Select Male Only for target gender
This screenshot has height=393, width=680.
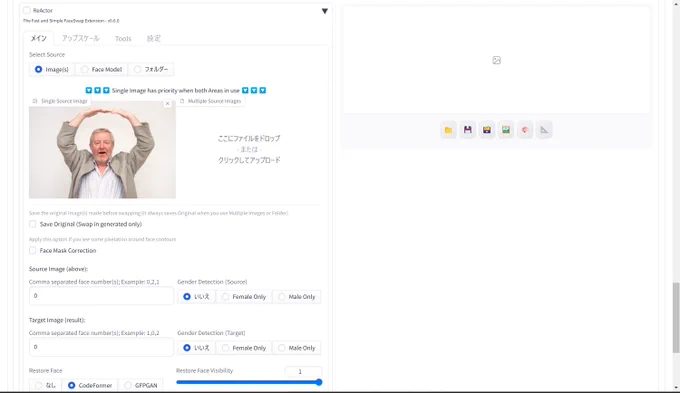(x=297, y=348)
